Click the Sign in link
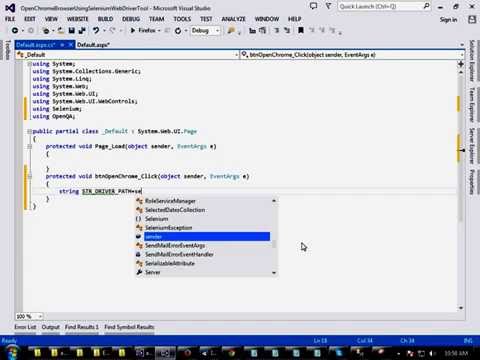 coord(448,19)
